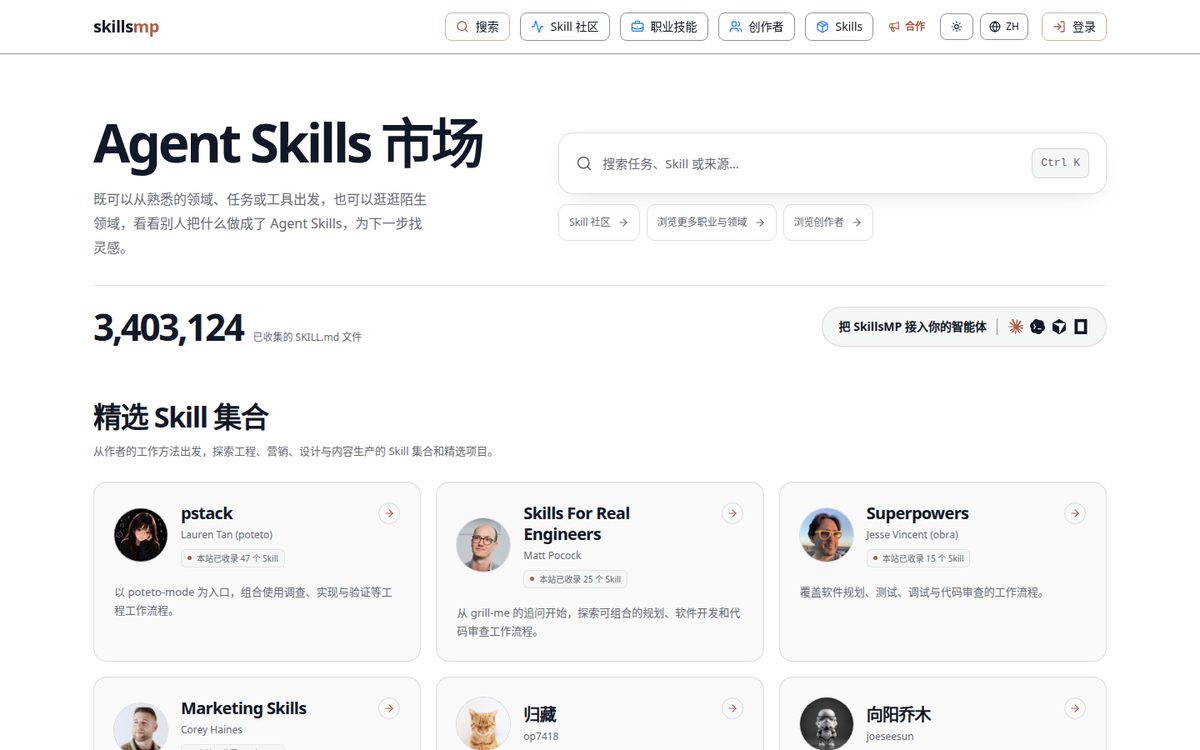Click Matt Pocock's avatar
The image size is (1200, 750).
[484, 545]
